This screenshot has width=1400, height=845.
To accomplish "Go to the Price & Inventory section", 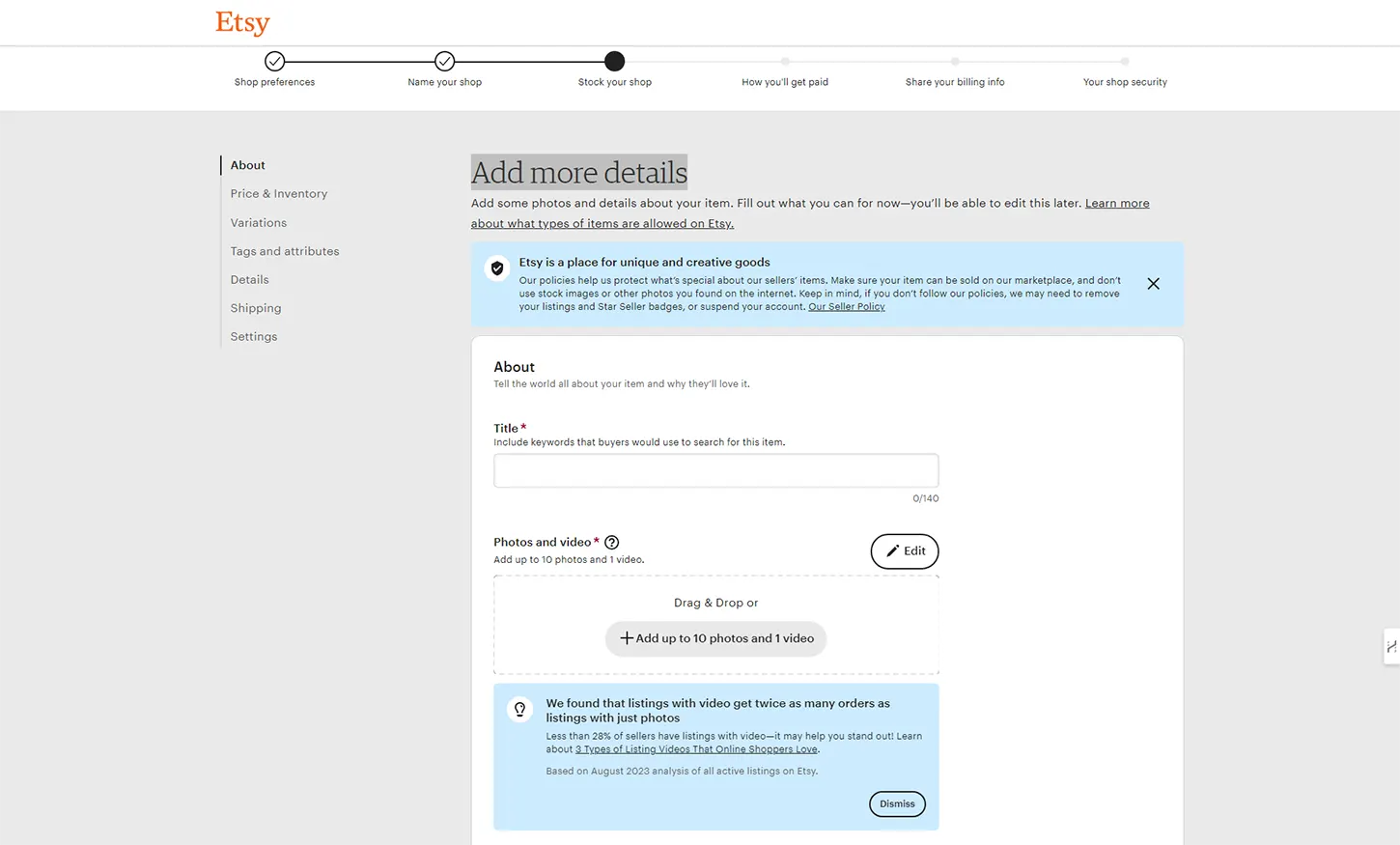I will pyautogui.click(x=279, y=193).
